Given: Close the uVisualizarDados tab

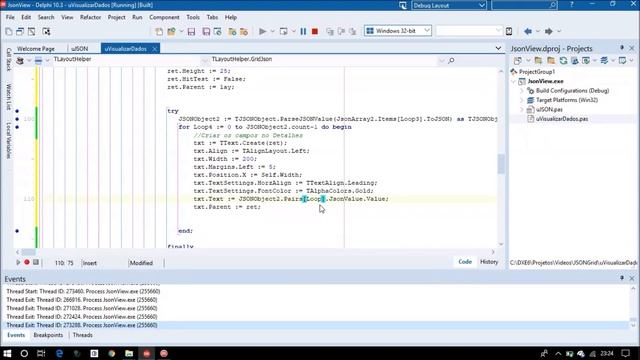Looking at the screenshot, I should point(155,49).
